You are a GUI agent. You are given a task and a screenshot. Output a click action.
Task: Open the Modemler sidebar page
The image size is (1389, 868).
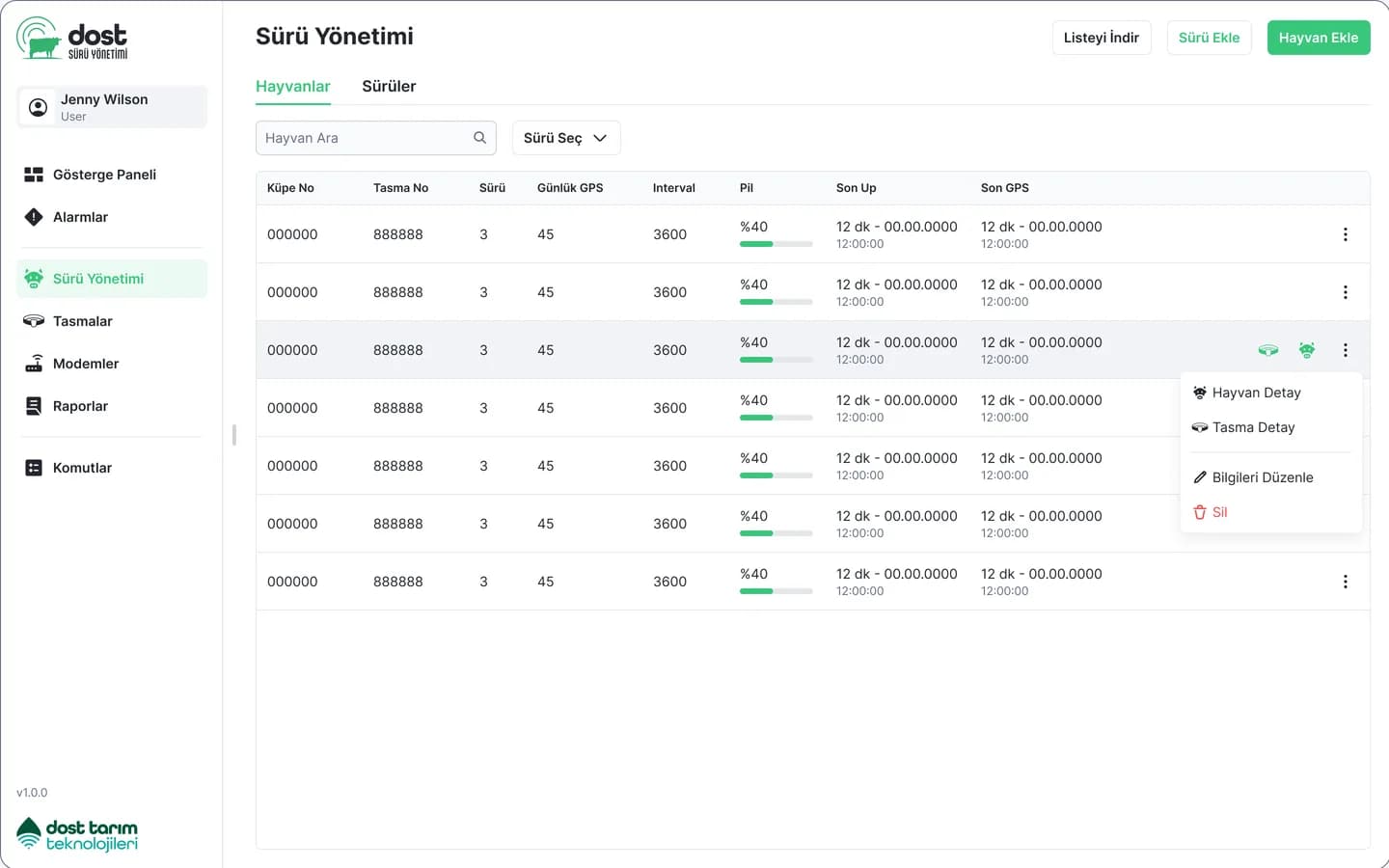click(112, 364)
